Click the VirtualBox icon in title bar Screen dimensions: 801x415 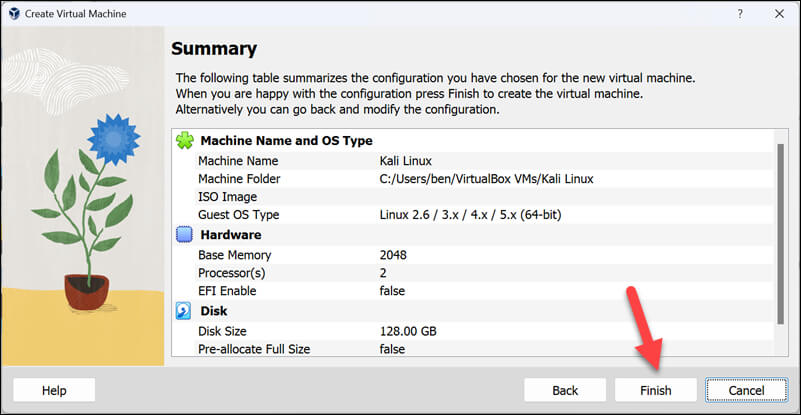pos(13,14)
